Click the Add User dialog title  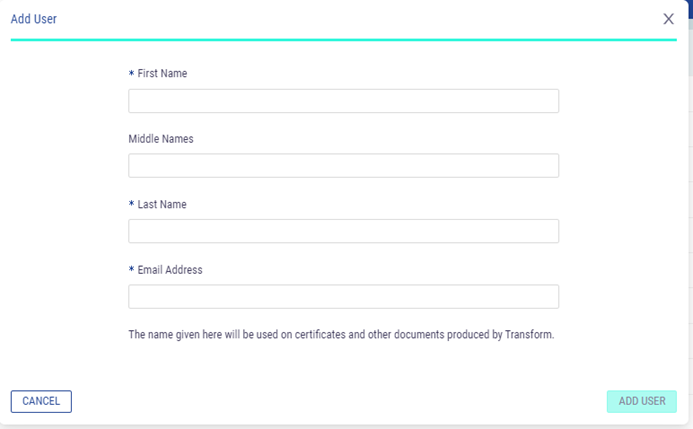click(x=34, y=19)
